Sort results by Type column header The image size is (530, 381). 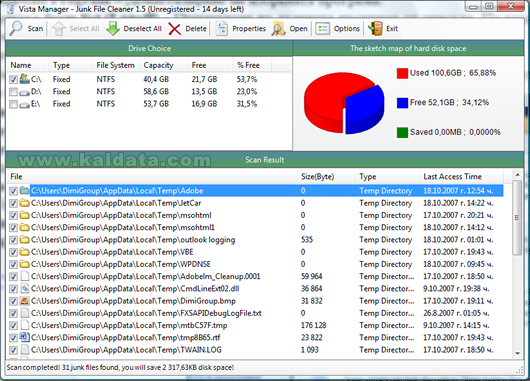coord(387,177)
